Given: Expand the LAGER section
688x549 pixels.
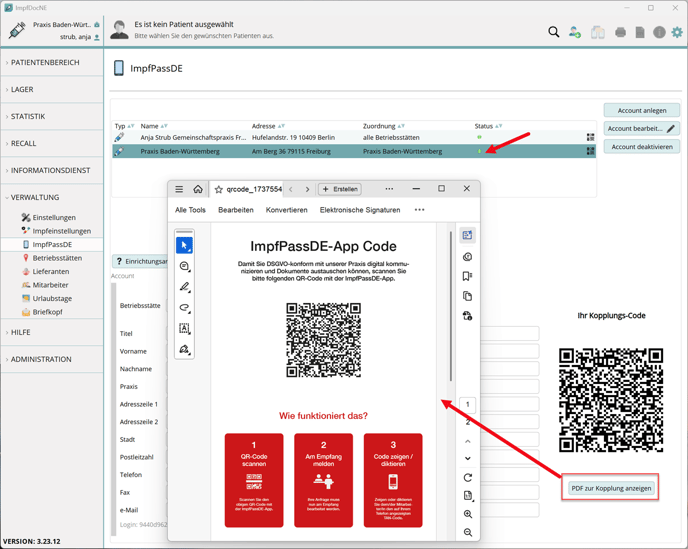Looking at the screenshot, I should (52, 90).
